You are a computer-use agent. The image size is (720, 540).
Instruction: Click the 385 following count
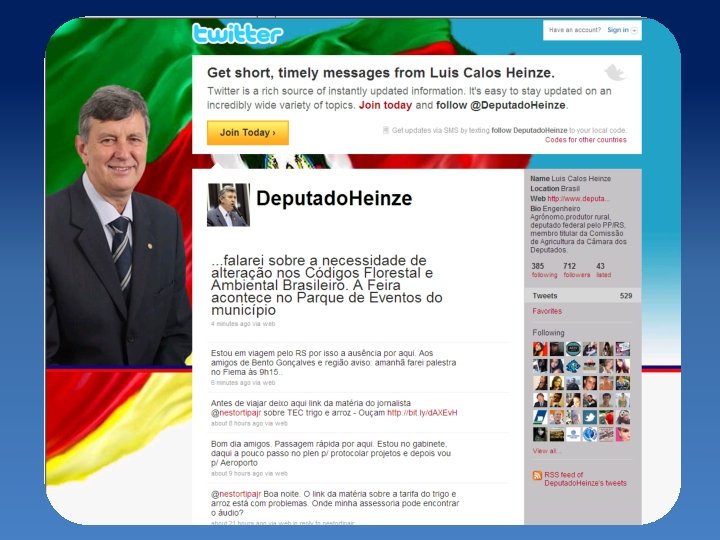coord(544,270)
